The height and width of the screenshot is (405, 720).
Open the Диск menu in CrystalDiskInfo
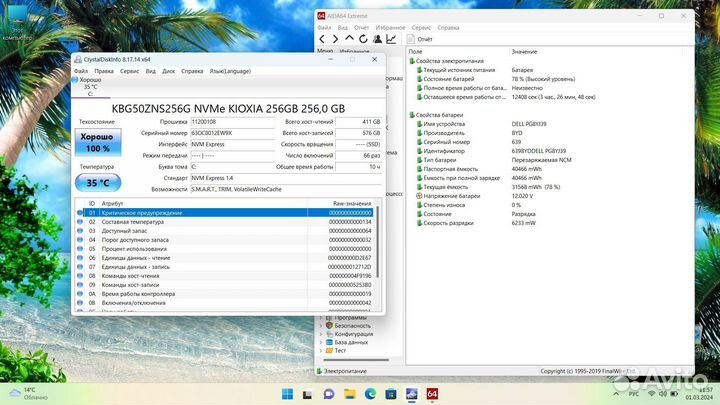tap(169, 71)
